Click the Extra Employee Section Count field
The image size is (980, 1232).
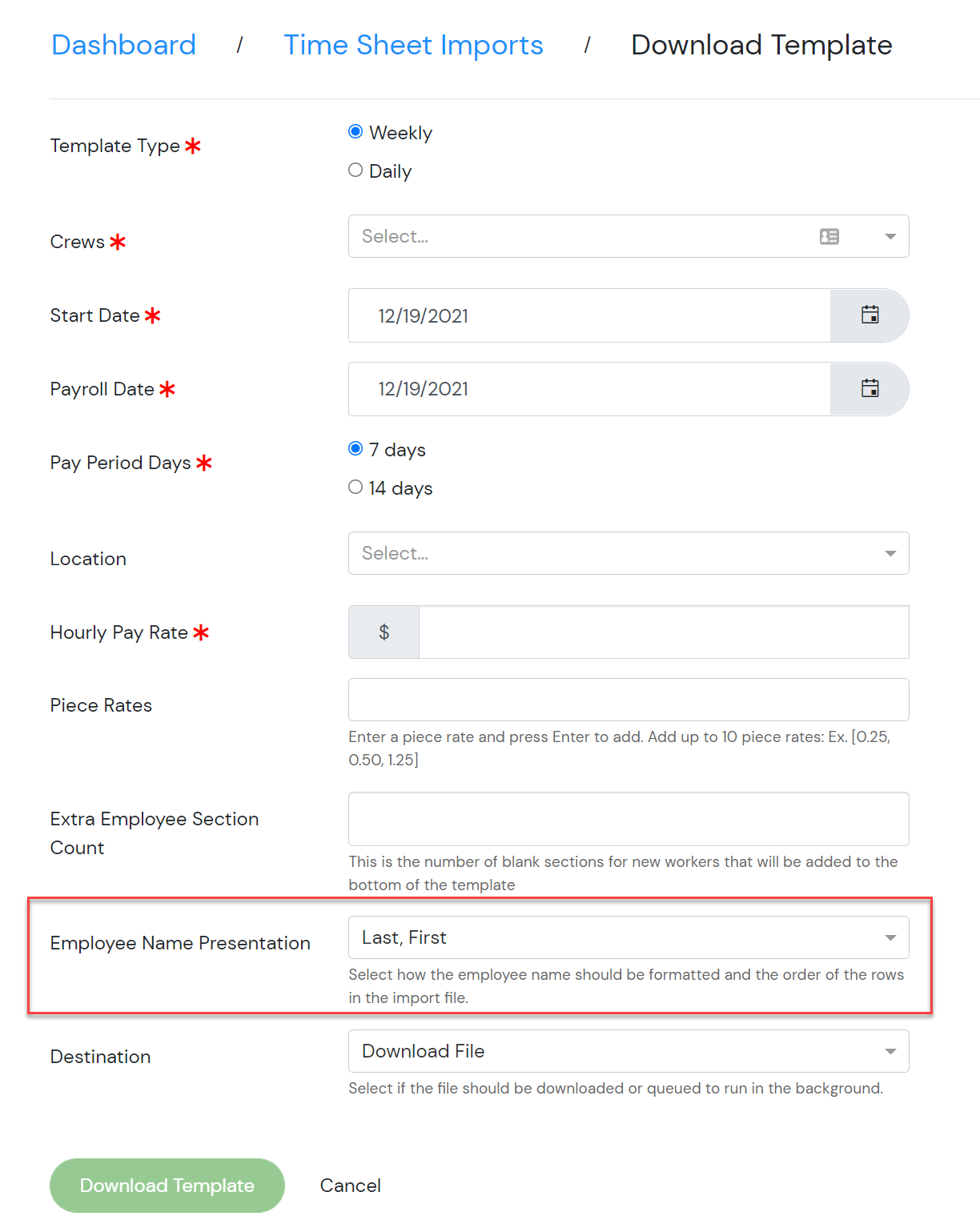(x=629, y=819)
